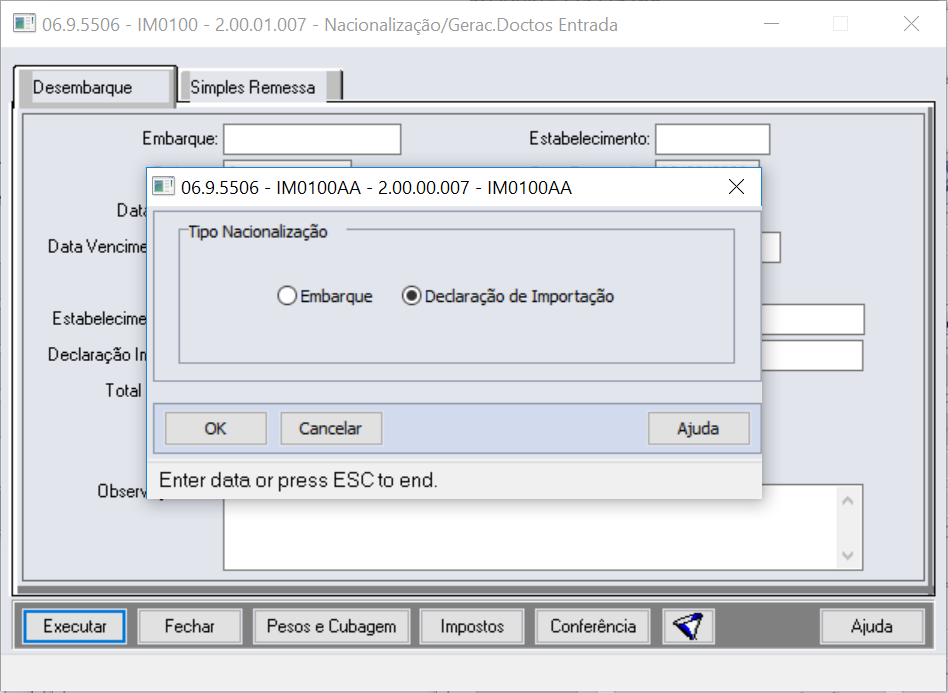Click the main window application icon
Viewport: 948px width, 693px height.
point(24,24)
